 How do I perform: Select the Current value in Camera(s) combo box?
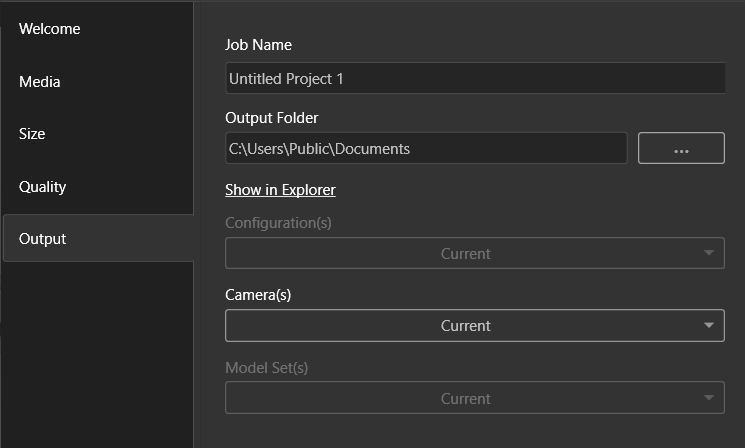pos(466,326)
